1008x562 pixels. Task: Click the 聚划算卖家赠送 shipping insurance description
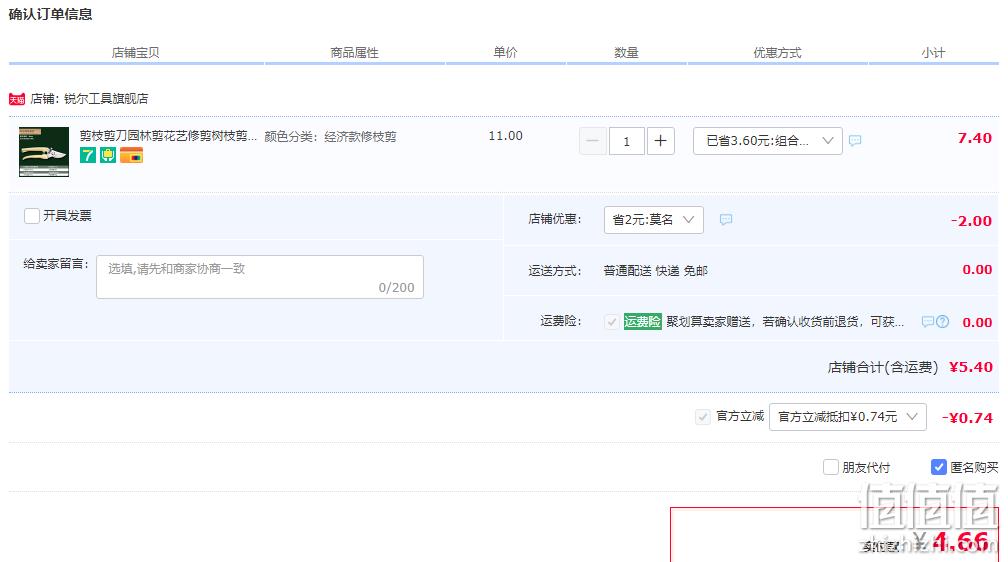[785, 322]
